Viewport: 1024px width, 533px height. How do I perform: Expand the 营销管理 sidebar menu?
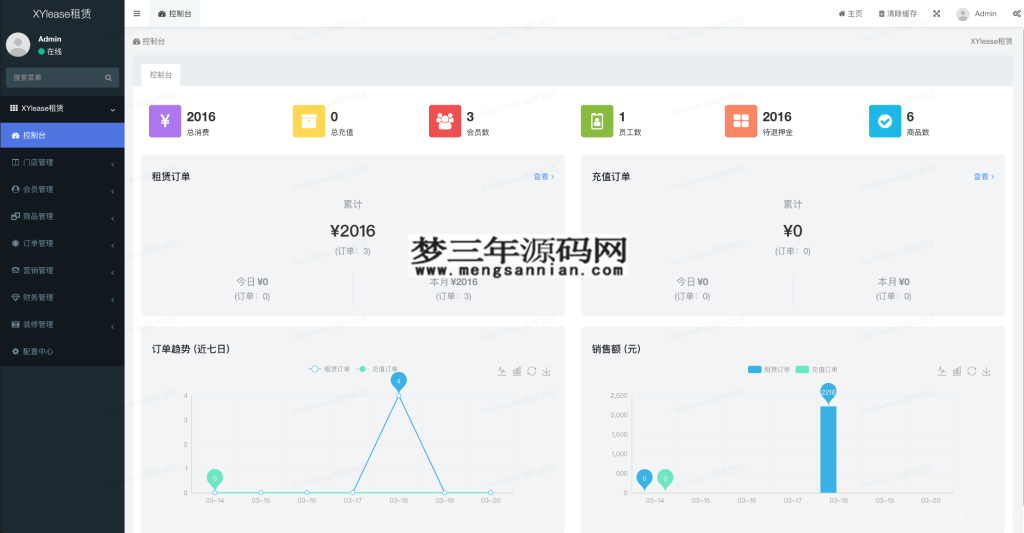(62, 270)
